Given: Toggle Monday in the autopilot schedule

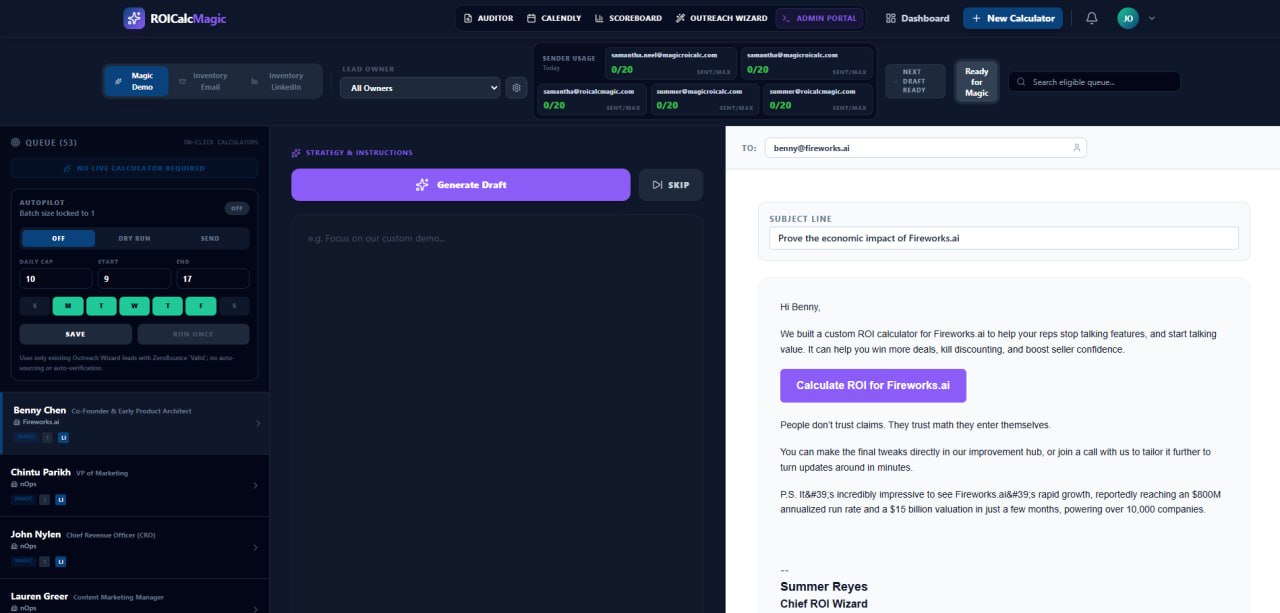Looking at the screenshot, I should (x=68, y=306).
